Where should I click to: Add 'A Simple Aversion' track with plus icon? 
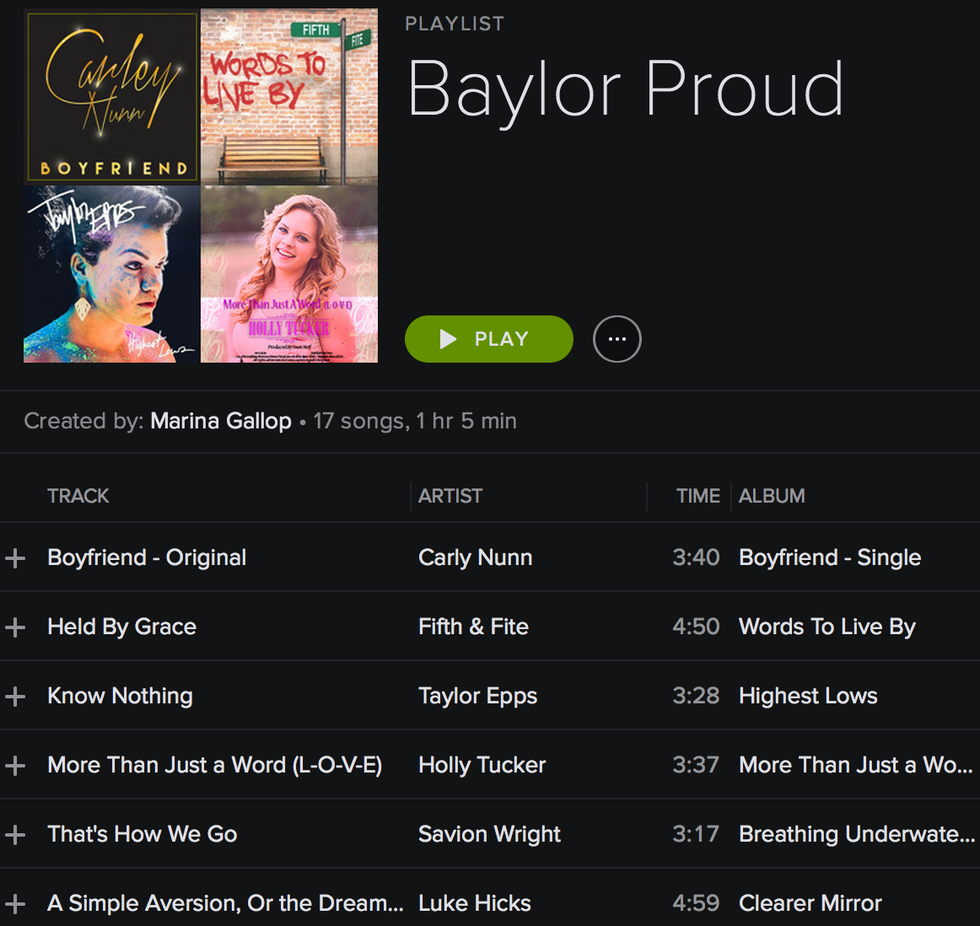(15, 904)
